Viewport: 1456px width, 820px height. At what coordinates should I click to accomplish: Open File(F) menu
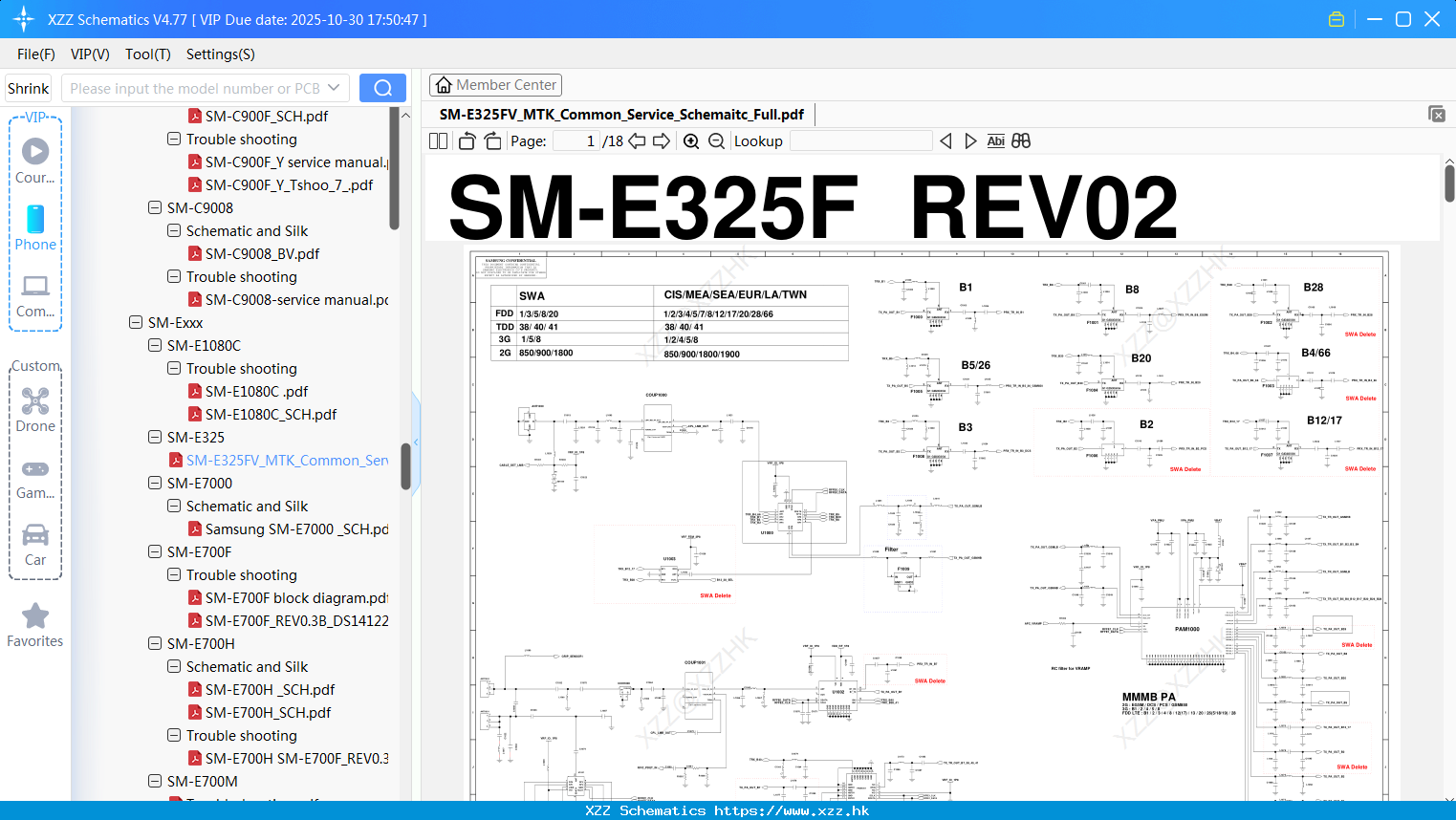pos(36,54)
